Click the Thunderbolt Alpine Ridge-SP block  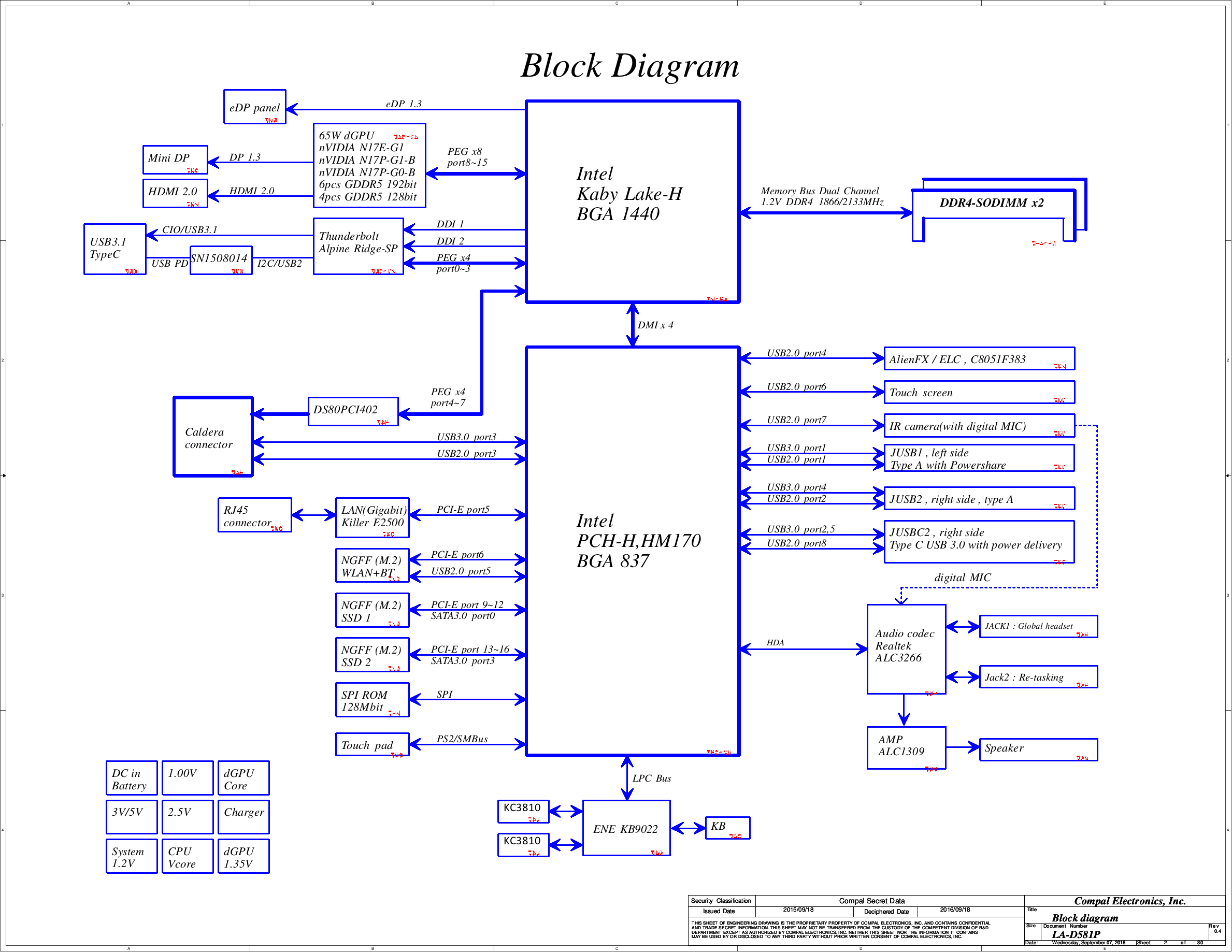(358, 246)
